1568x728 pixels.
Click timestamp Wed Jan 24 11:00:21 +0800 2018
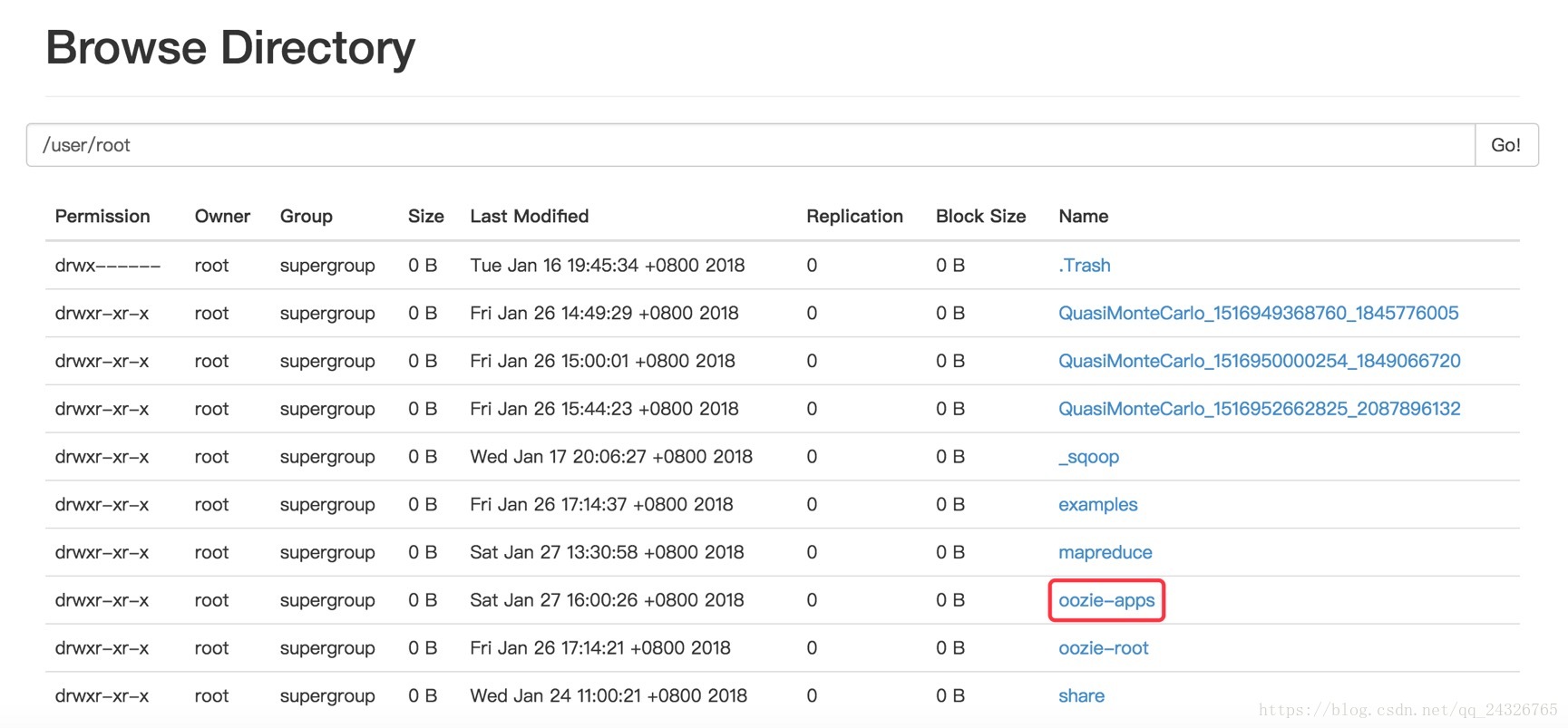click(609, 696)
